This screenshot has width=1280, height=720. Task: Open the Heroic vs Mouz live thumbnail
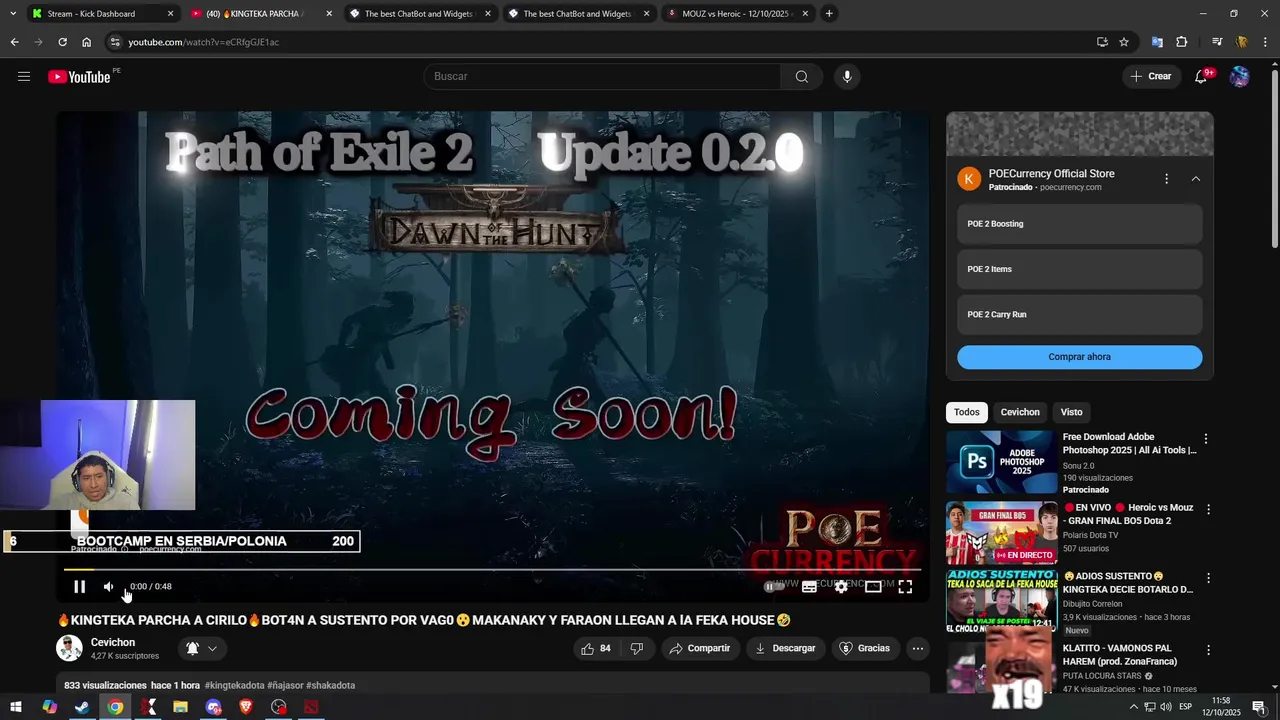(x=1001, y=533)
